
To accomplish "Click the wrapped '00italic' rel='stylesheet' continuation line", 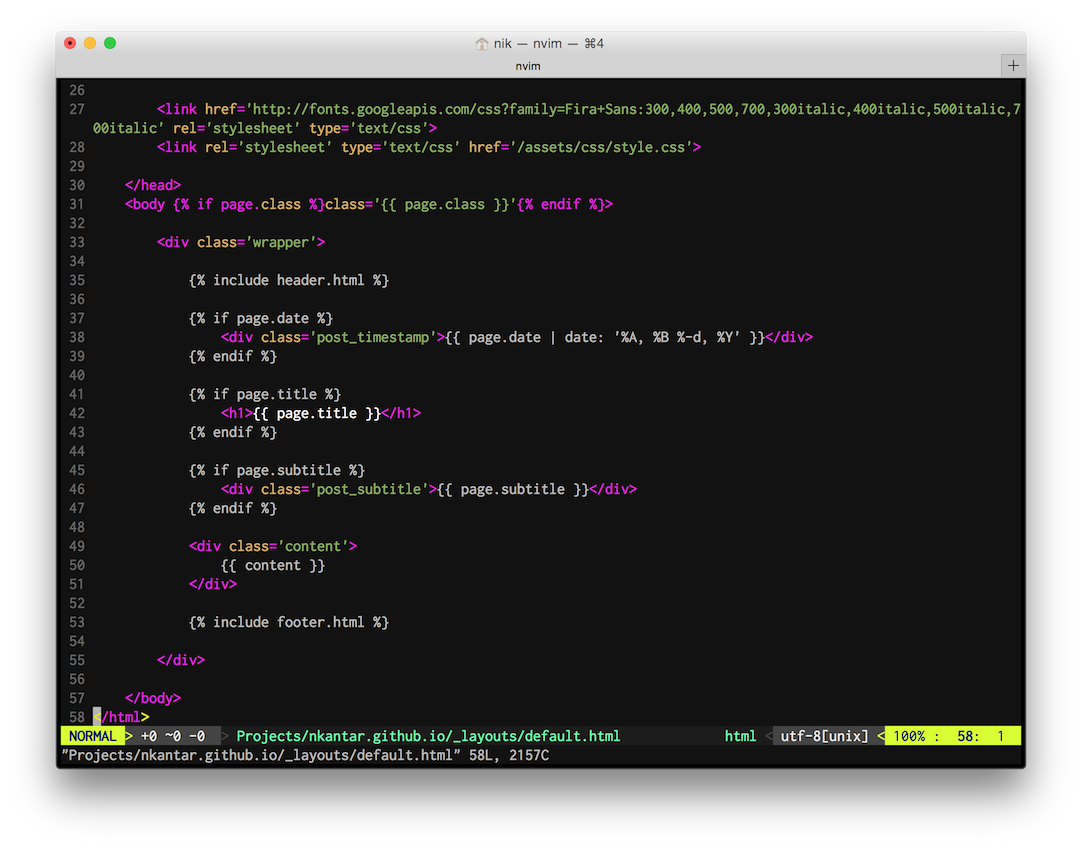I will [x=265, y=128].
